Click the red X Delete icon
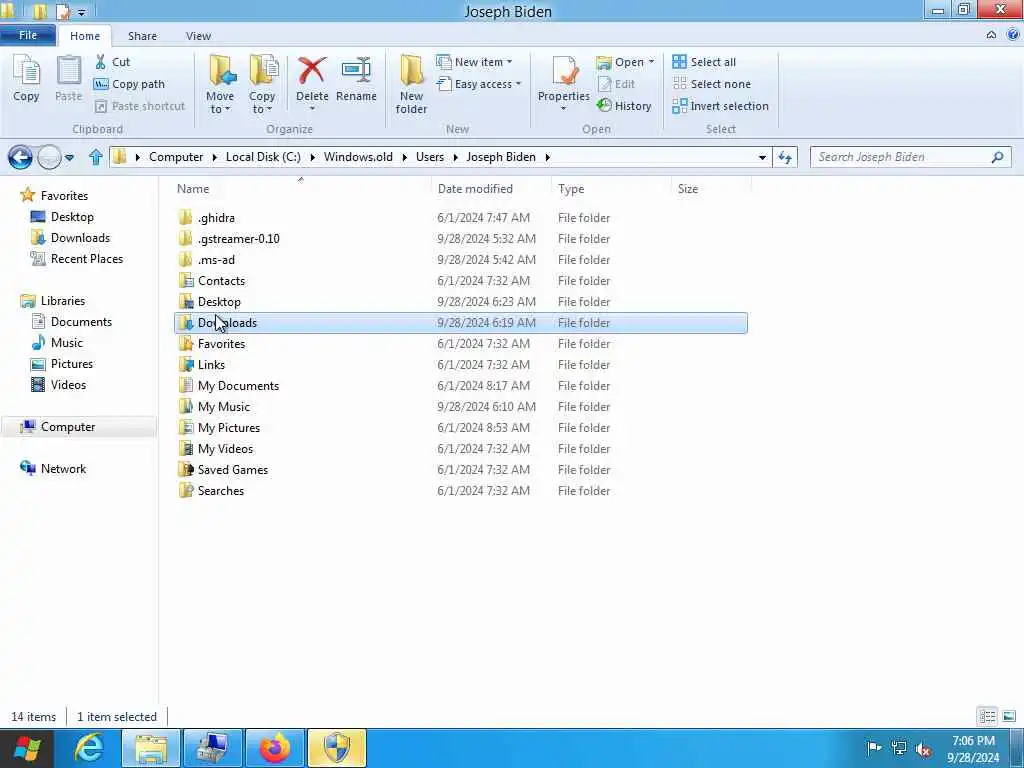Screen dimensions: 1024x768 312,71
